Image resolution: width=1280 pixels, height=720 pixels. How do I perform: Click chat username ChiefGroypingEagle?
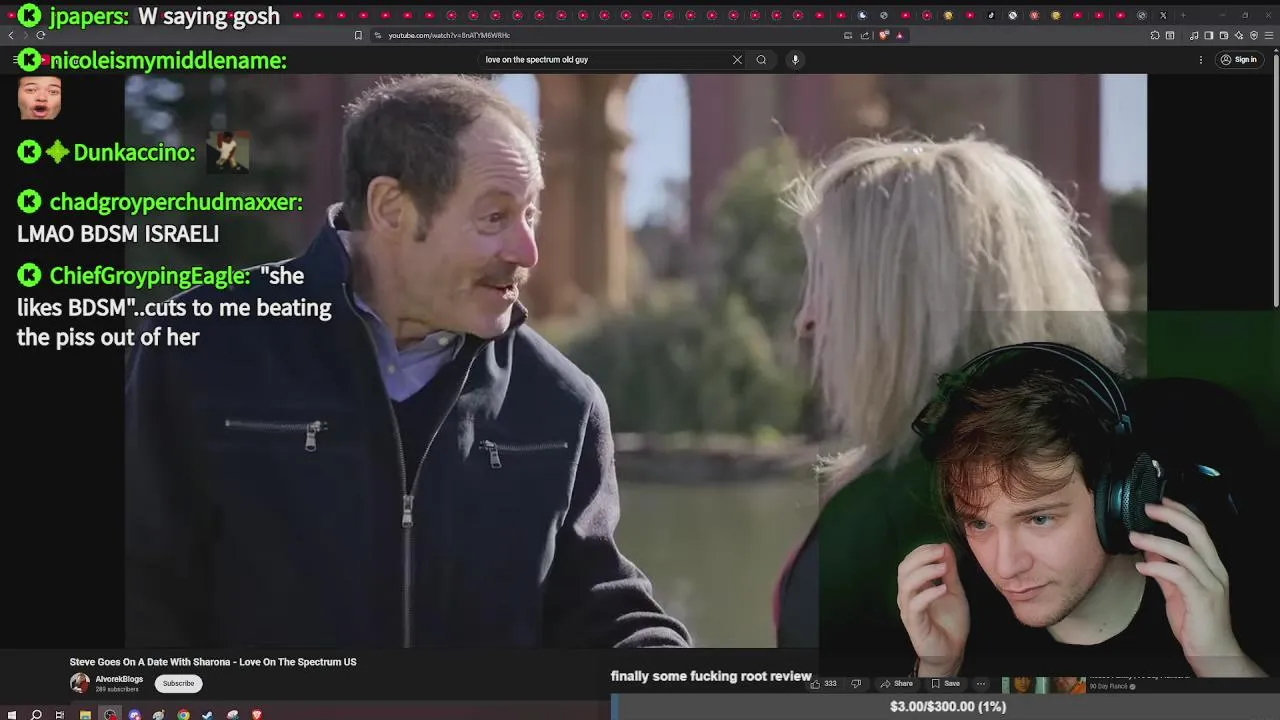pyautogui.click(x=149, y=276)
